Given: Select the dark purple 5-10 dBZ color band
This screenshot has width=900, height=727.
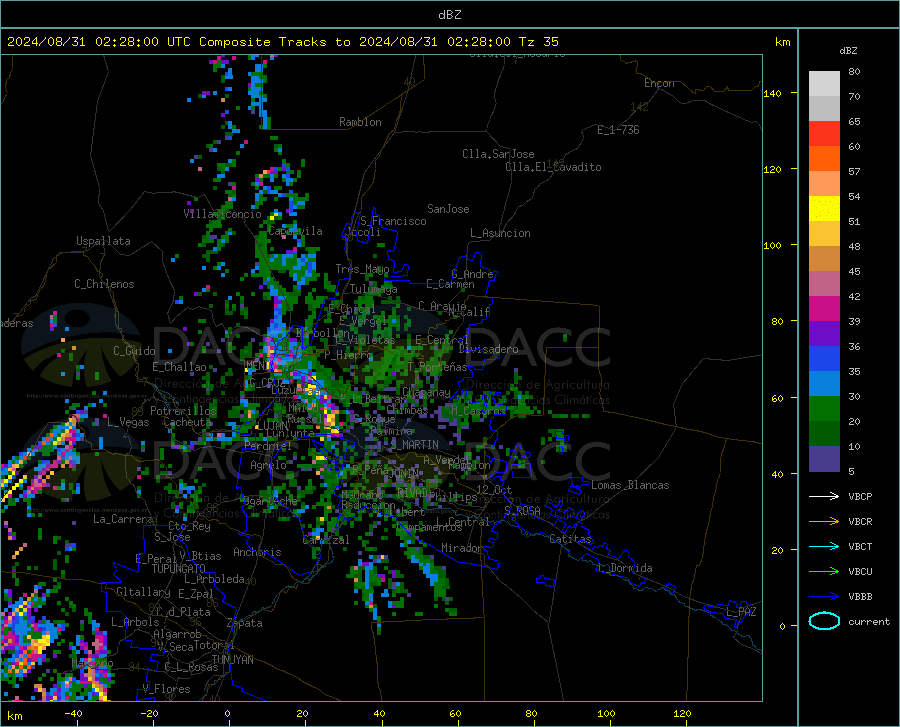Looking at the screenshot, I should 824,459.
